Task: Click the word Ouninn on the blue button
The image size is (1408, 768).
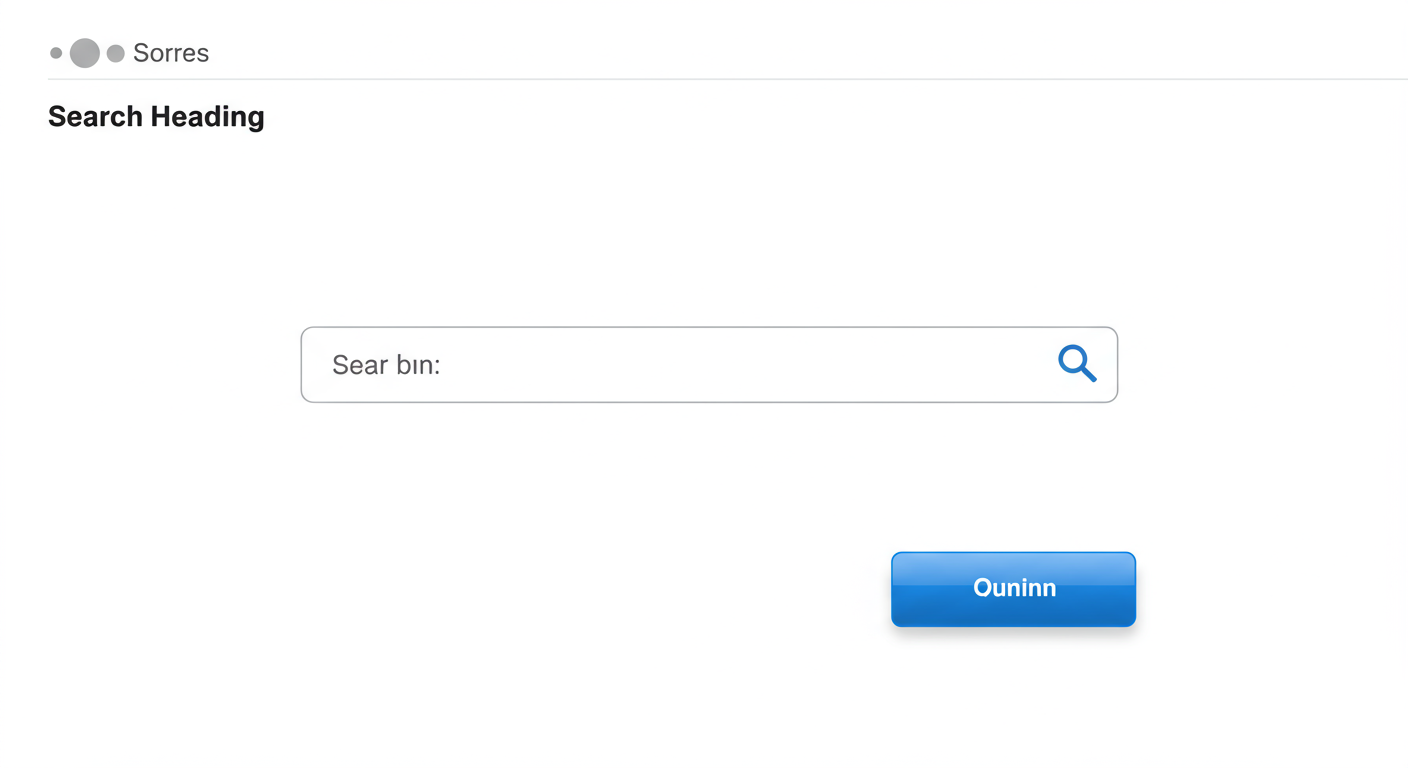Action: [x=1014, y=588]
